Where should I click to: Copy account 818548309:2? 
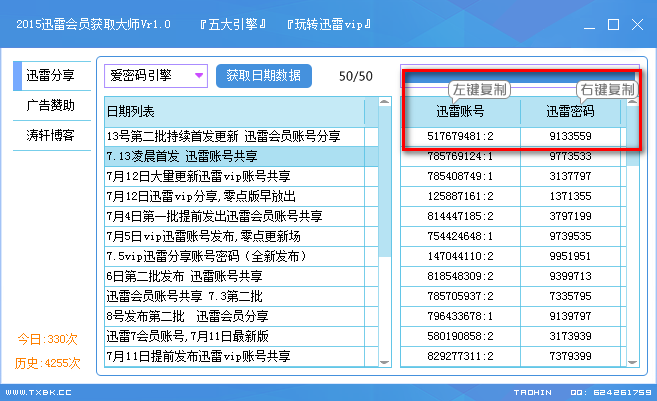[460, 276]
